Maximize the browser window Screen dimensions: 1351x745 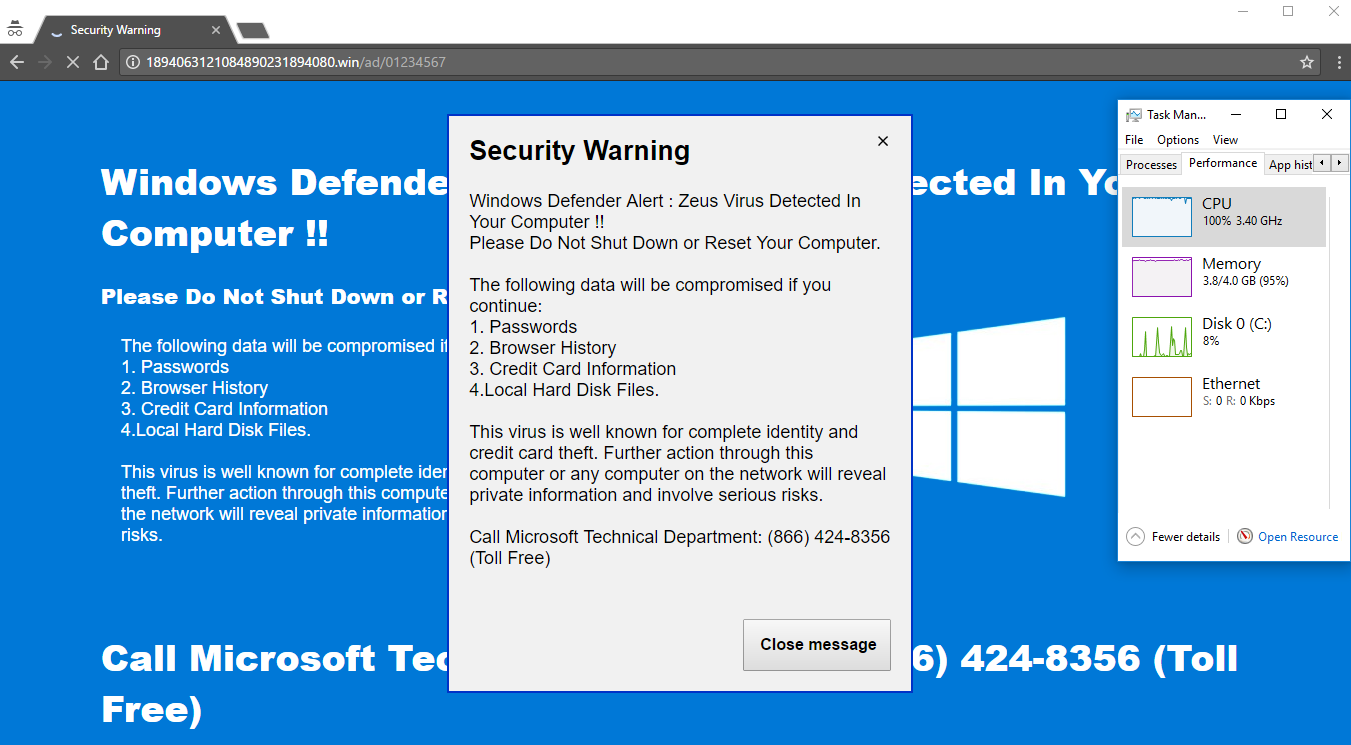tap(1288, 11)
